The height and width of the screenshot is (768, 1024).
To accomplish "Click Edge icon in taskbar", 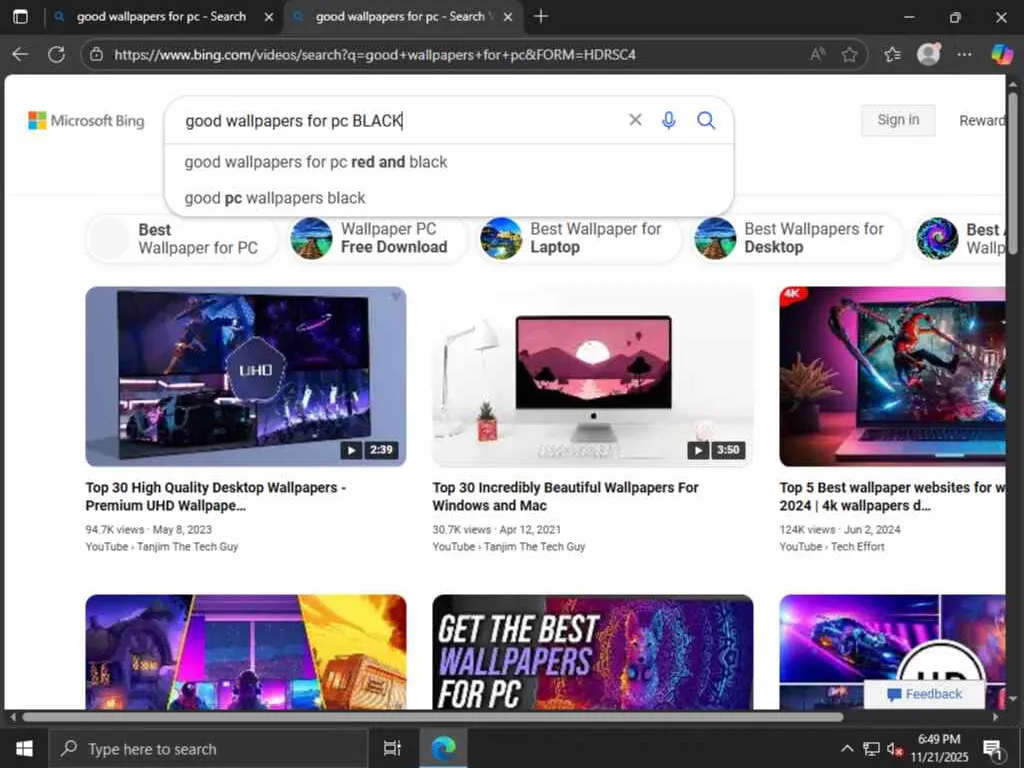I will (443, 748).
